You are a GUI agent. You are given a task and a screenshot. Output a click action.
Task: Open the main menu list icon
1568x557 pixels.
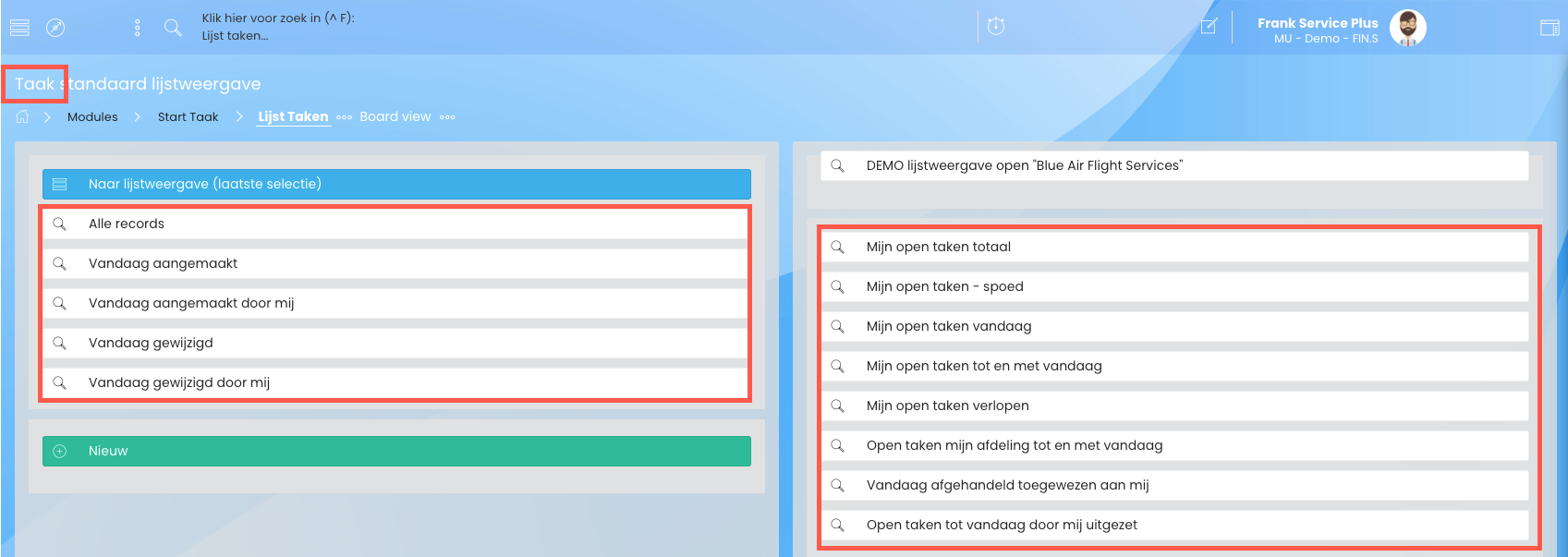coord(19,28)
